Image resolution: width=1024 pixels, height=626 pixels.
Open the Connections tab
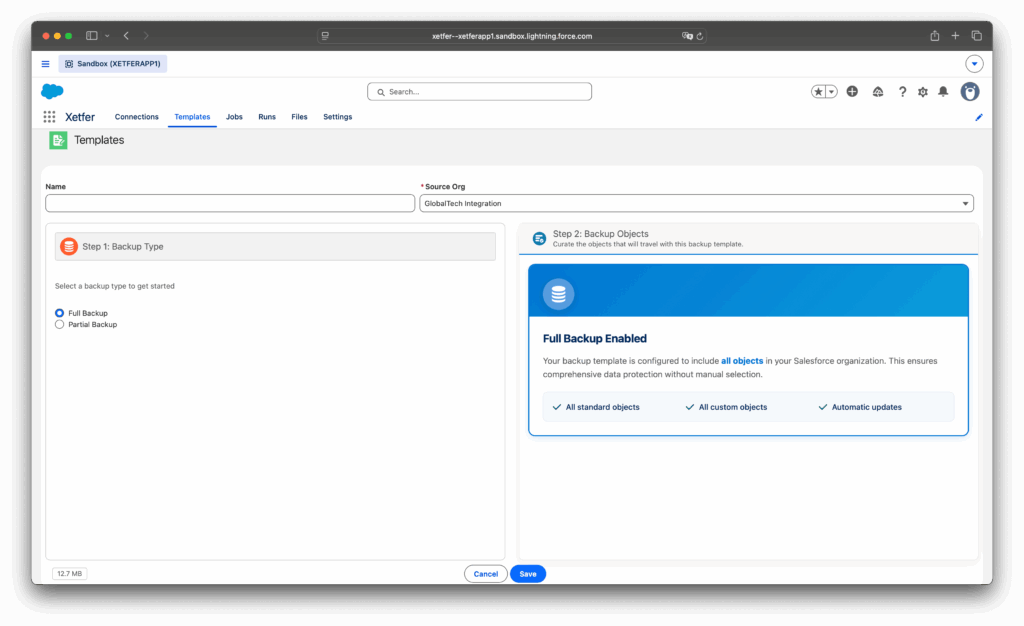tap(136, 117)
